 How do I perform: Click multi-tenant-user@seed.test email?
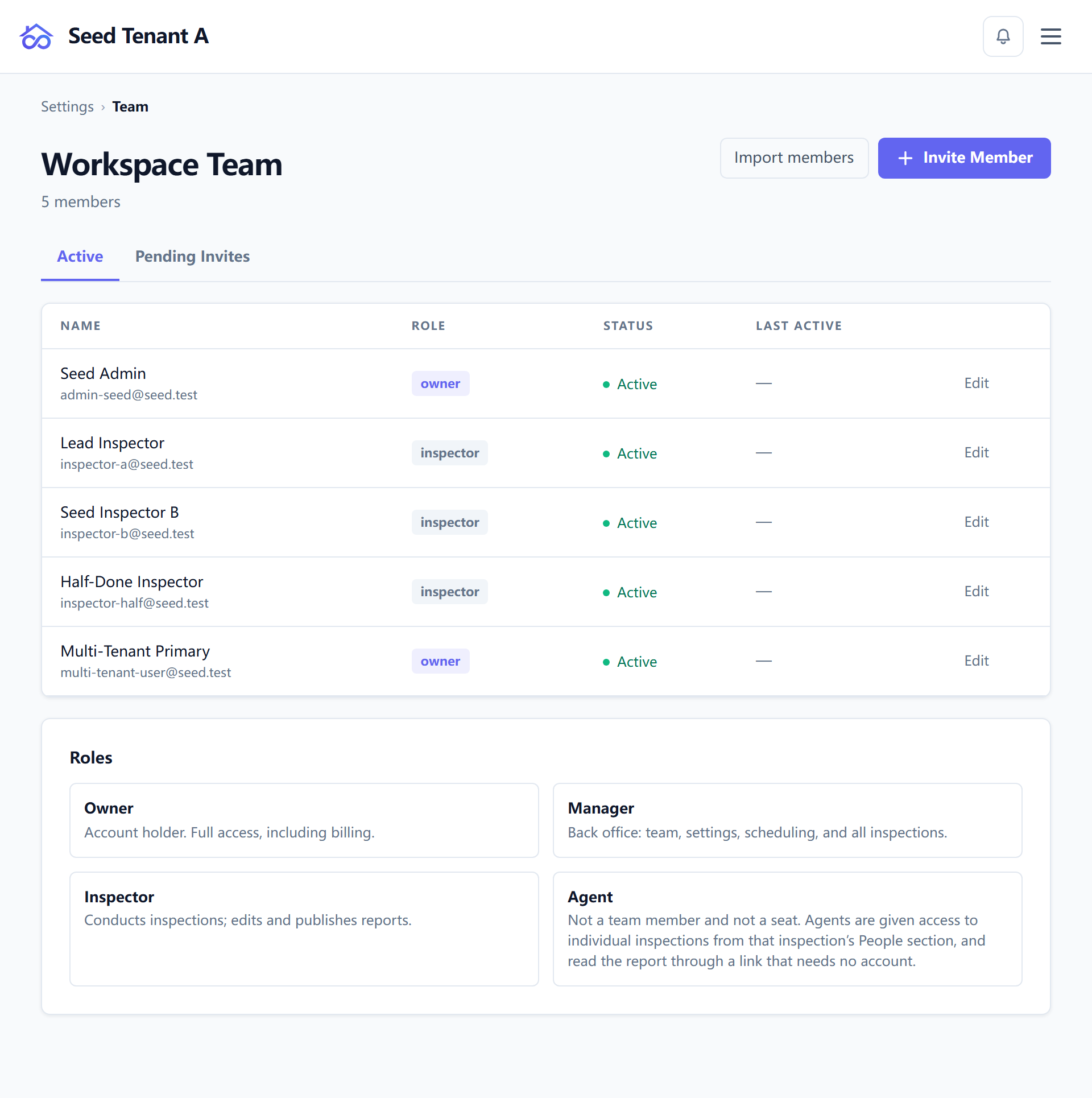(146, 672)
